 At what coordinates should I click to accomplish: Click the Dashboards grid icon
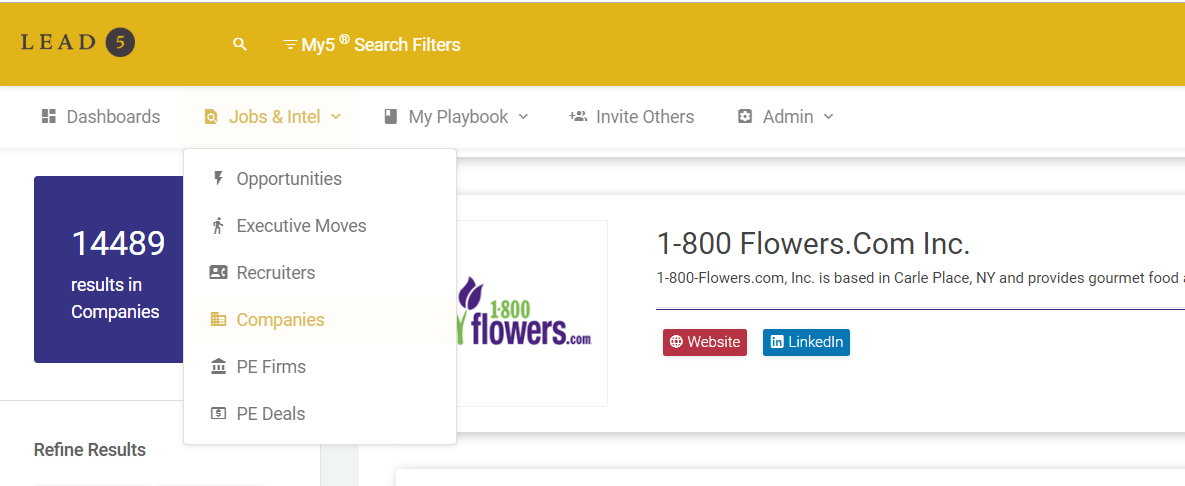tap(49, 116)
